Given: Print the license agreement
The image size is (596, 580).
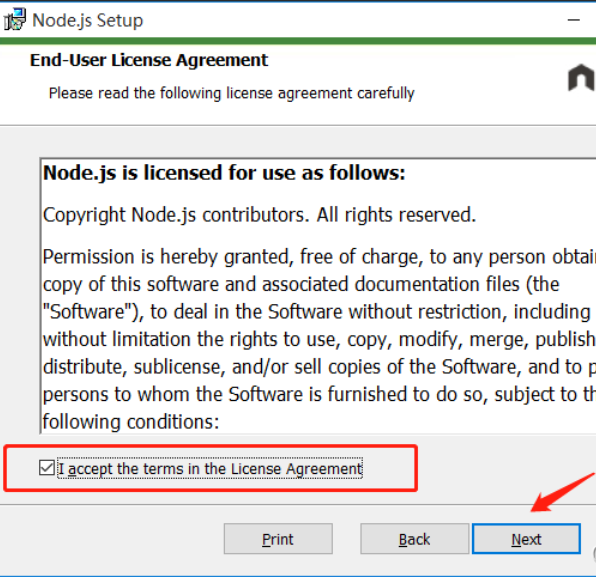Looking at the screenshot, I should click(278, 539).
